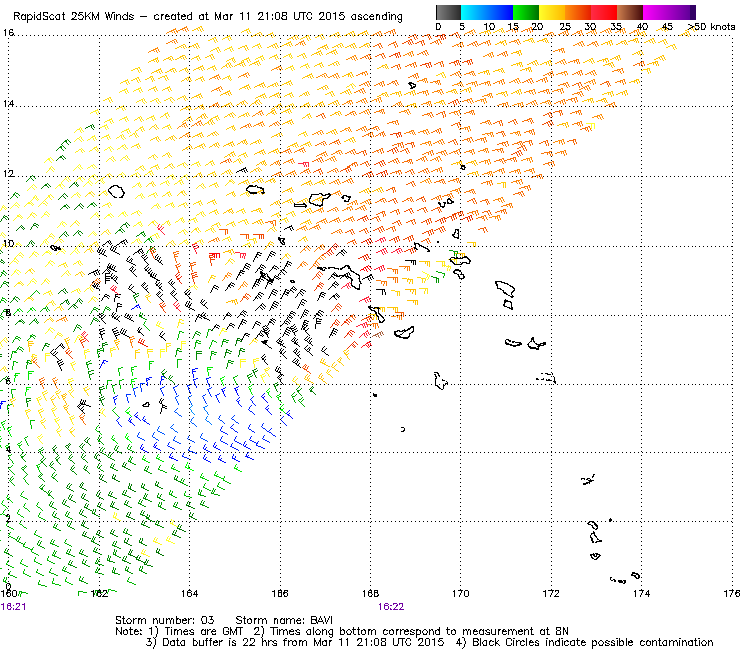Click the 'Storm number: 03' text
Screen dimensions: 740x650
165,620
